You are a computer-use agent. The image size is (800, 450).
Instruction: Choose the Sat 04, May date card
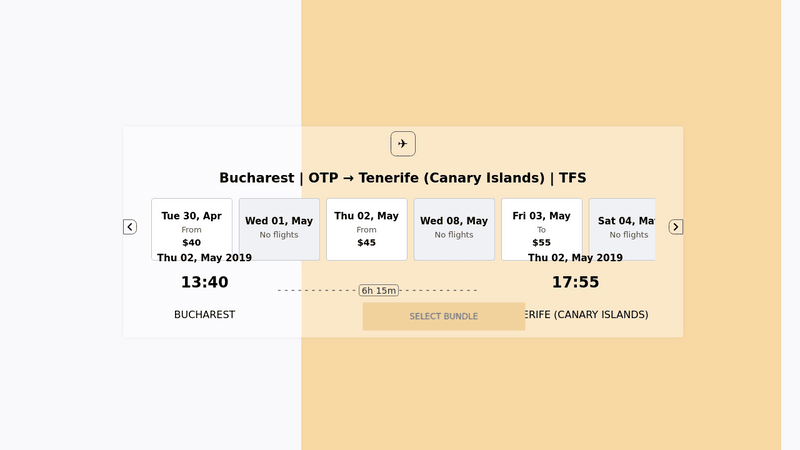[622, 228]
